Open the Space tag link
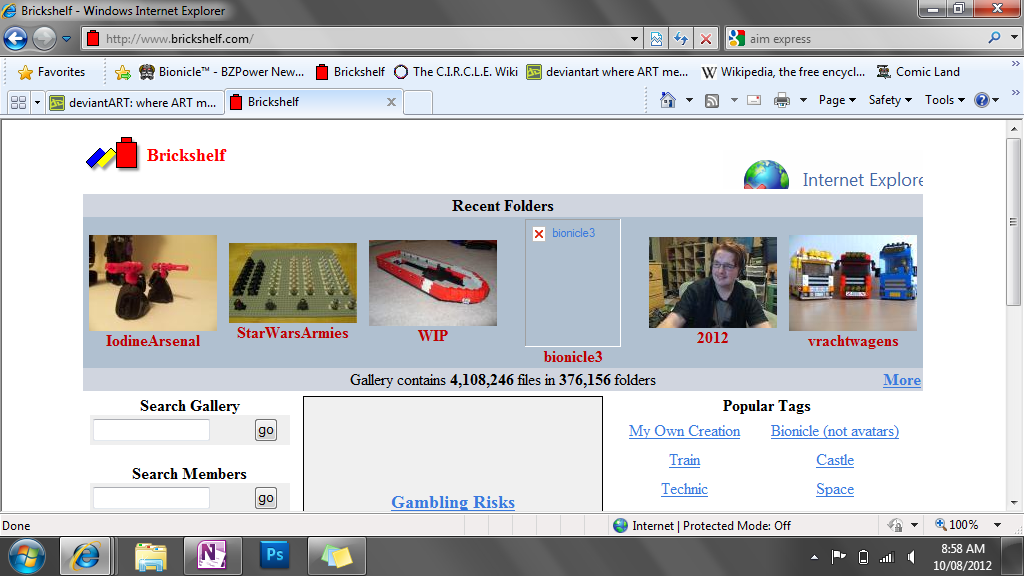Screen dimensions: 1024x576 point(835,489)
